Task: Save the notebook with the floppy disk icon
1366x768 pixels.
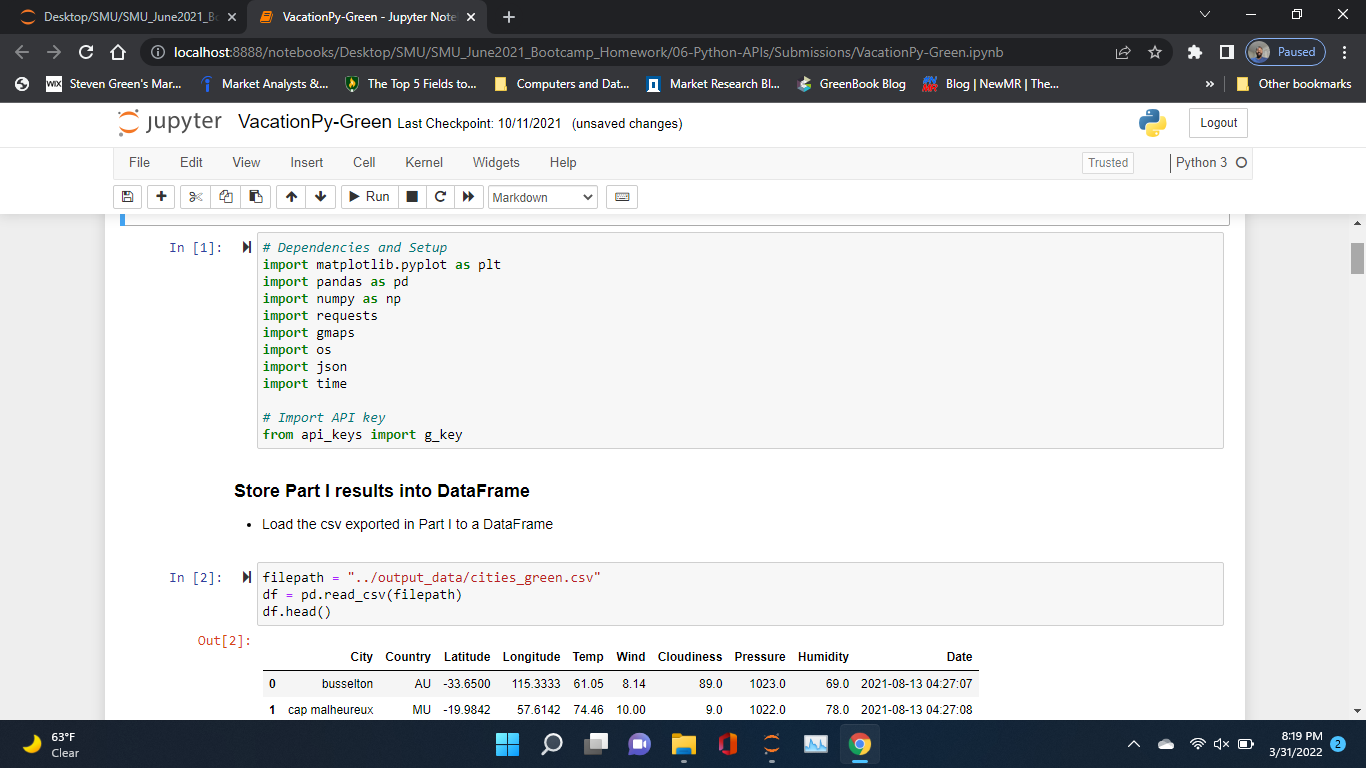Action: click(x=128, y=197)
